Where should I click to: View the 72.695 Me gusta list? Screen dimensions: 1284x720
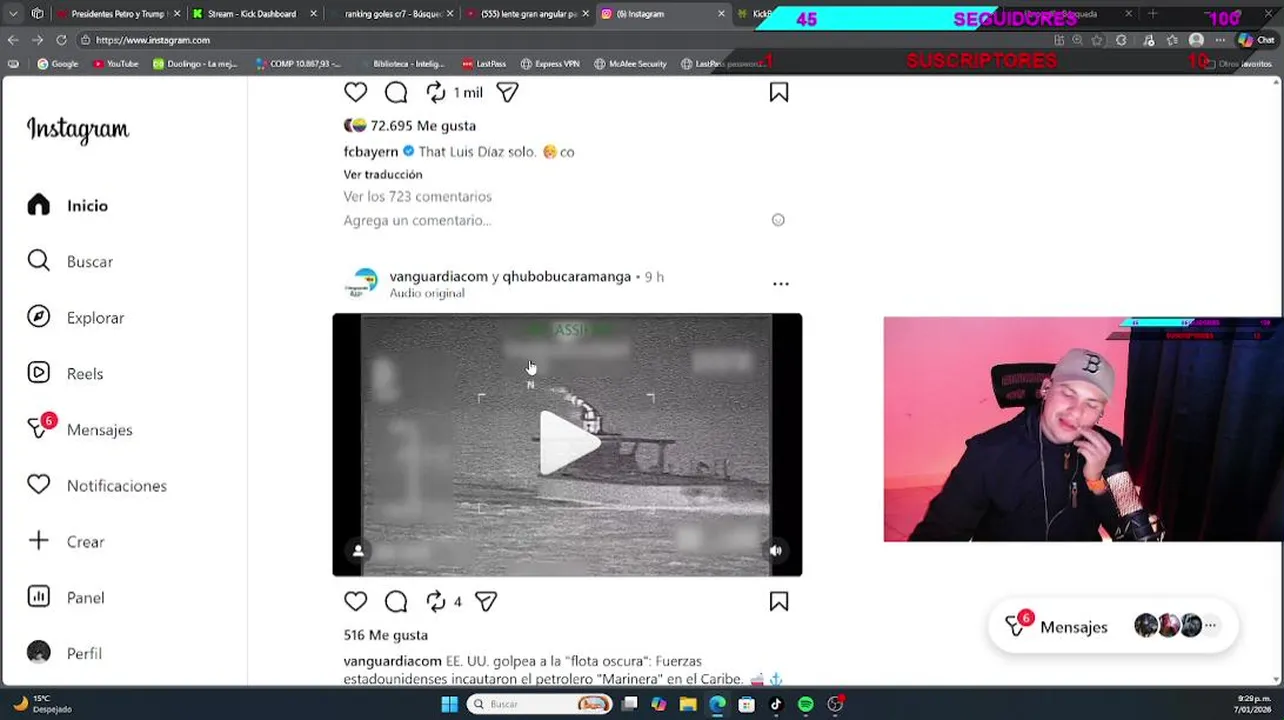[x=423, y=126]
